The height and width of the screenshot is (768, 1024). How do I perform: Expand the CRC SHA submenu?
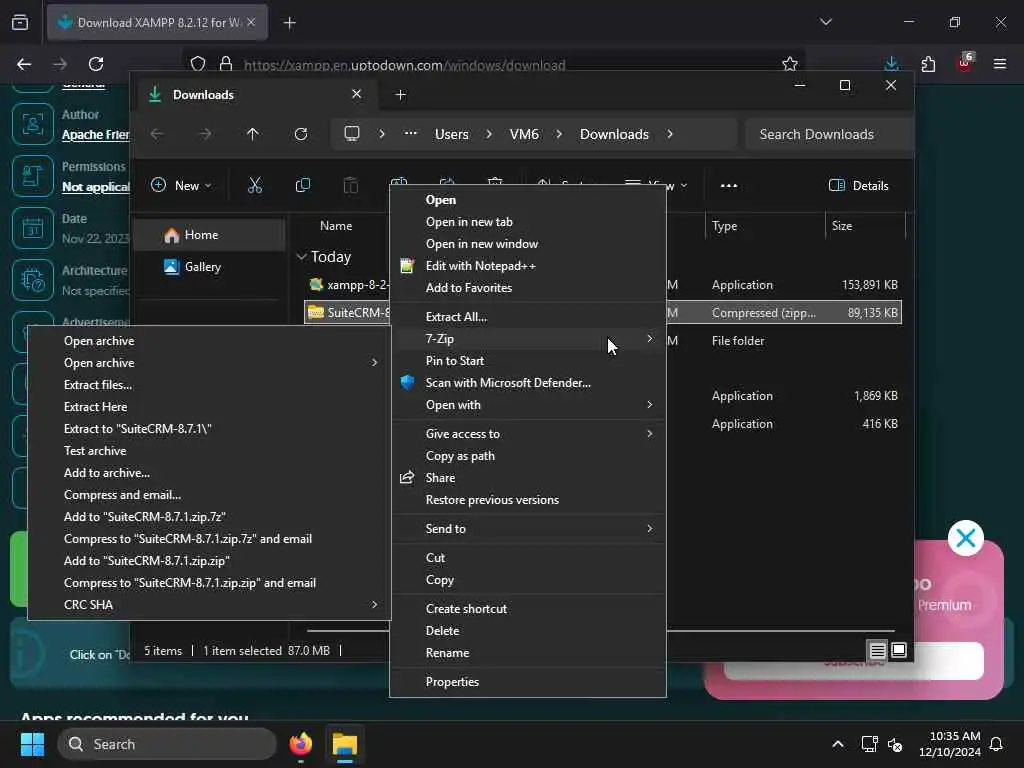[209, 605]
